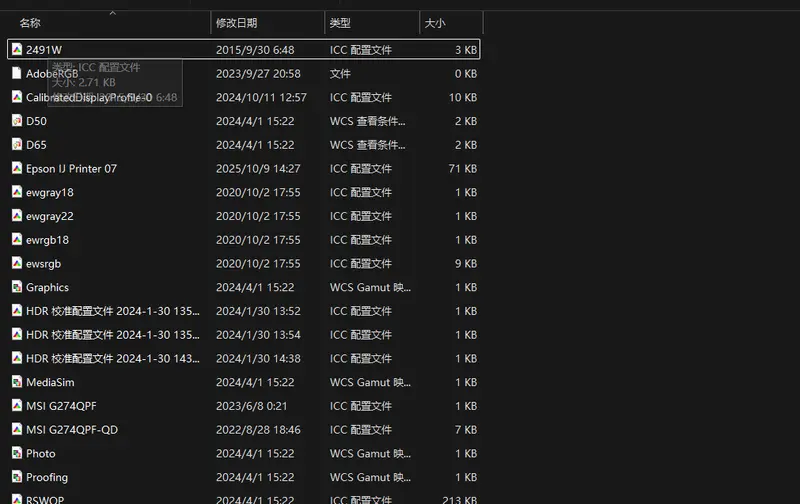800x504 pixels.
Task: Click the MSI G274QPF-QD profile icon
Action: click(x=17, y=429)
